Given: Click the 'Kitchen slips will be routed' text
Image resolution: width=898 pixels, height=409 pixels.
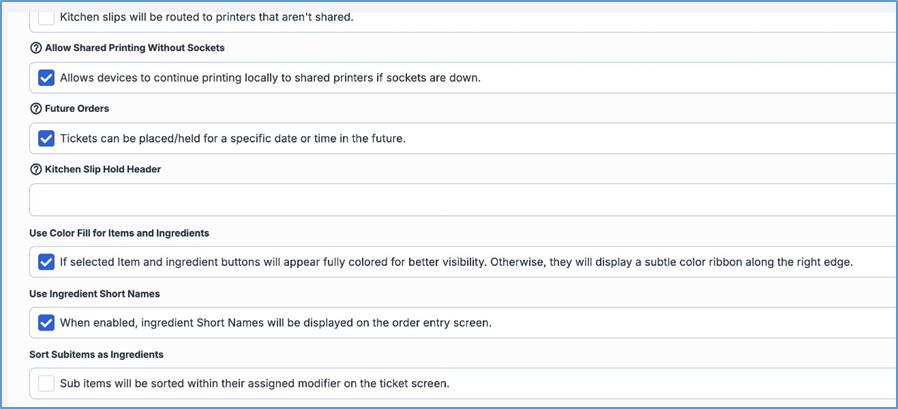Looking at the screenshot, I should click(206, 17).
